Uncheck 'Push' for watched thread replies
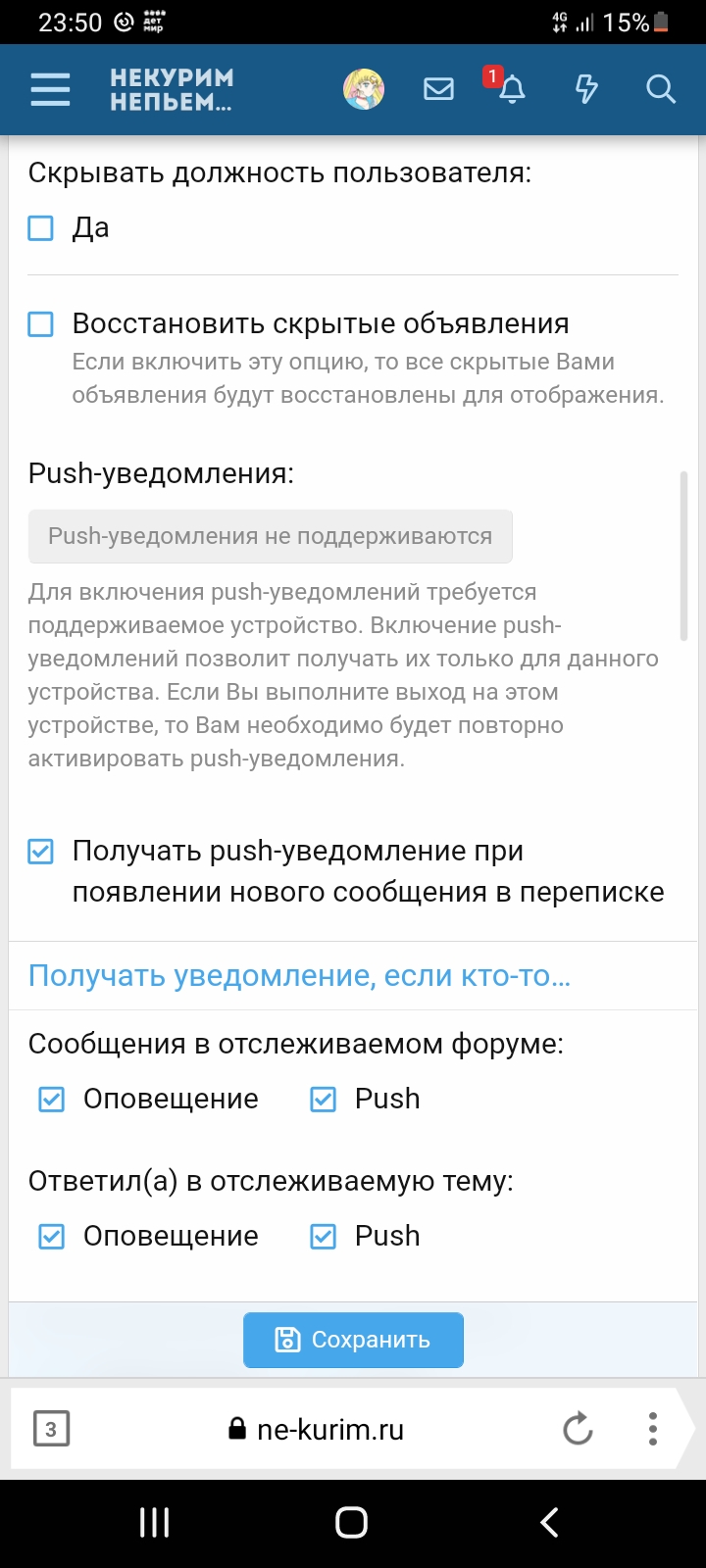 pyautogui.click(x=324, y=1237)
